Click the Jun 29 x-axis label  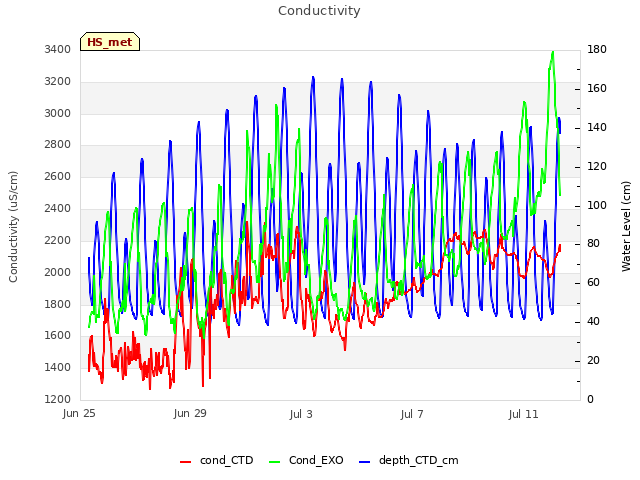pos(190,413)
